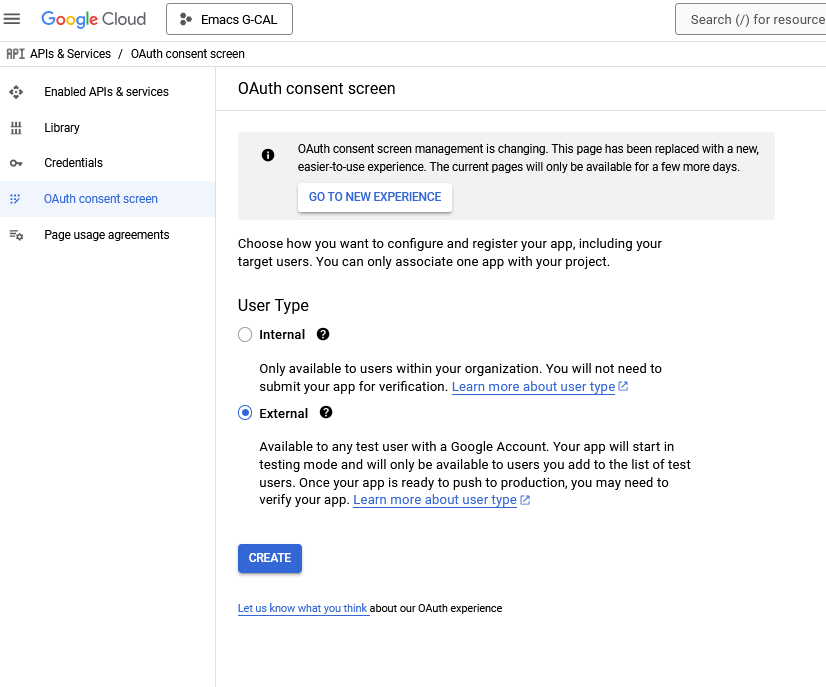Go to Credentials in sidebar
The image size is (826, 687).
pyautogui.click(x=73, y=163)
